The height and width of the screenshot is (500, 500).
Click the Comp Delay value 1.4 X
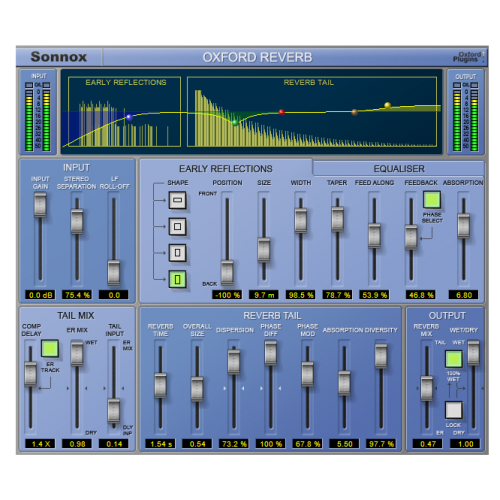pos(40,444)
